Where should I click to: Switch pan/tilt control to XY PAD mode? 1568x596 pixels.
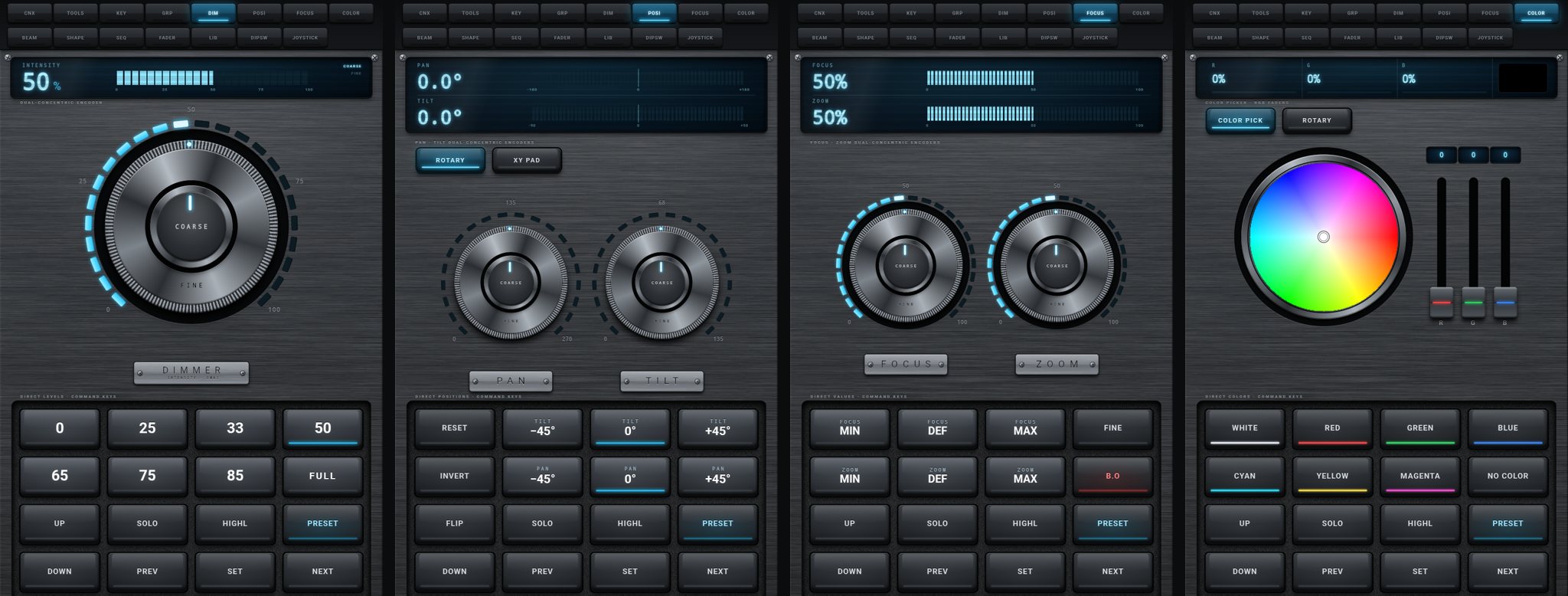(x=527, y=160)
